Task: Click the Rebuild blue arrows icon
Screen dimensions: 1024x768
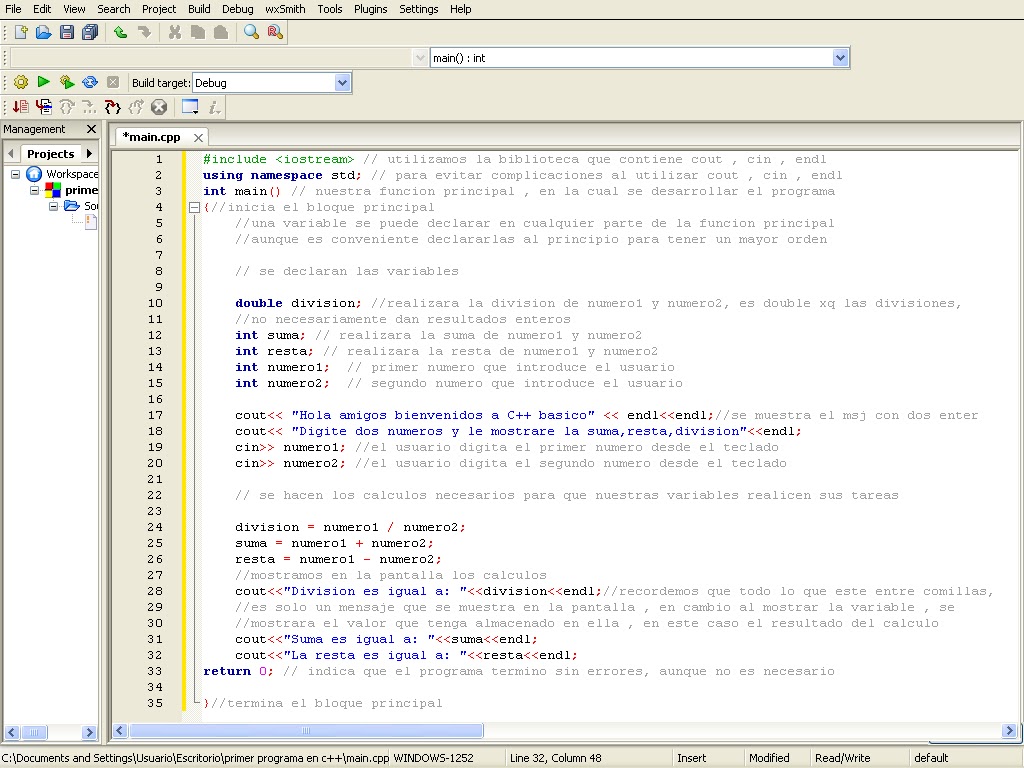Action: [90, 82]
